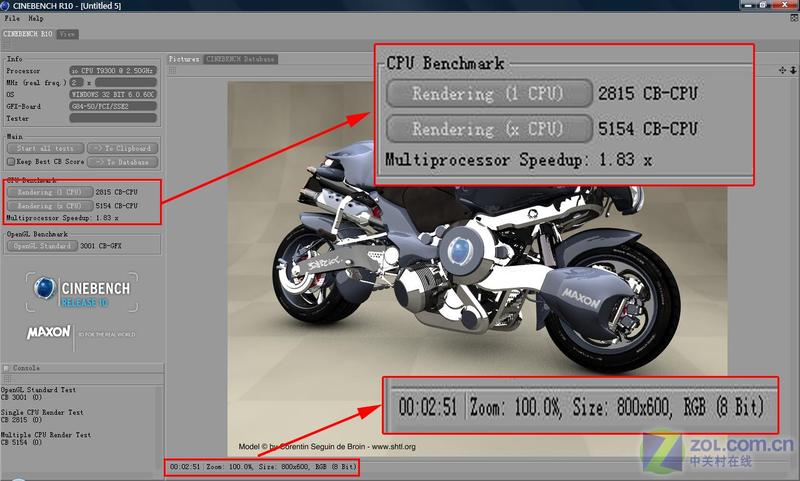Click the GFX-Board info field
800x481 pixels.
(113, 106)
